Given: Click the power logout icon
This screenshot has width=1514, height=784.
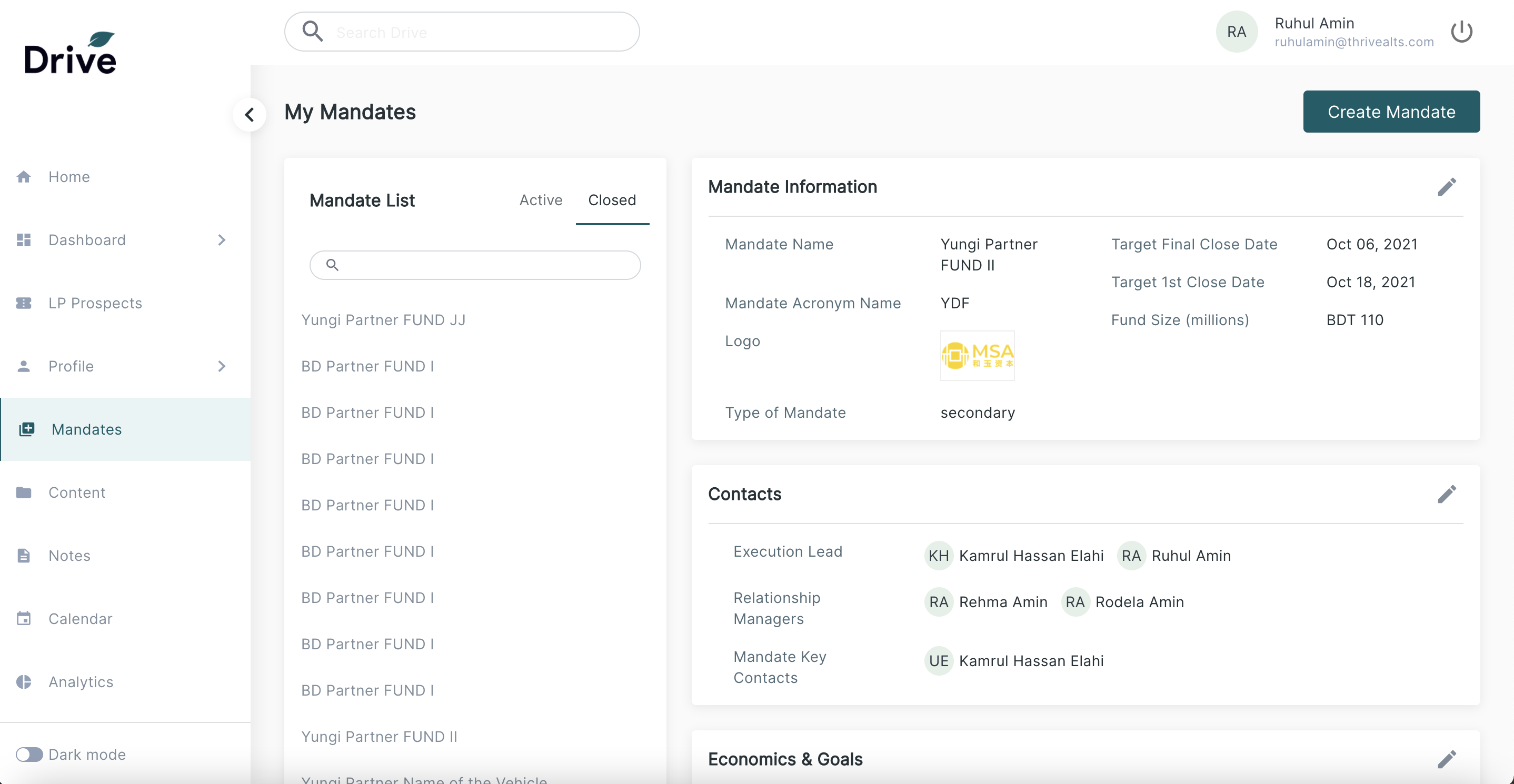Looking at the screenshot, I should 1461,32.
